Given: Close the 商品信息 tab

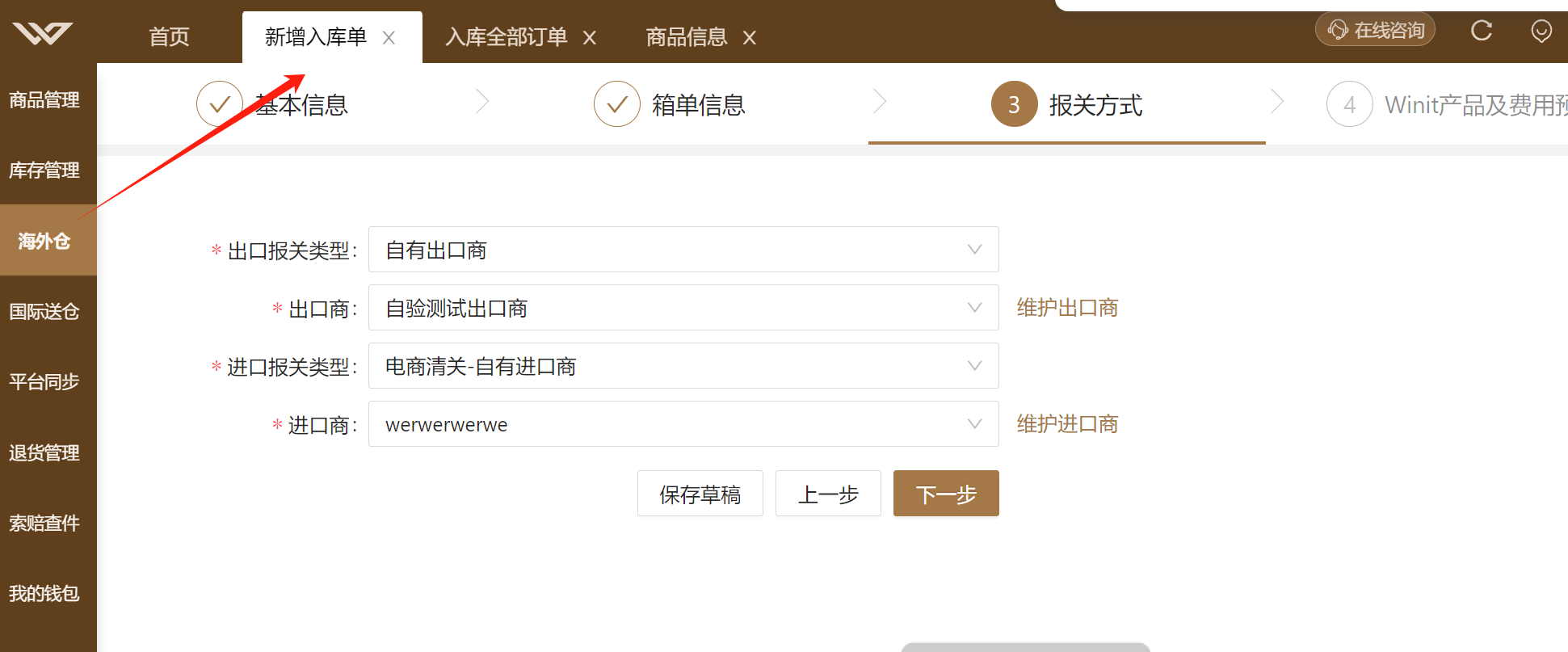Looking at the screenshot, I should 750,38.
